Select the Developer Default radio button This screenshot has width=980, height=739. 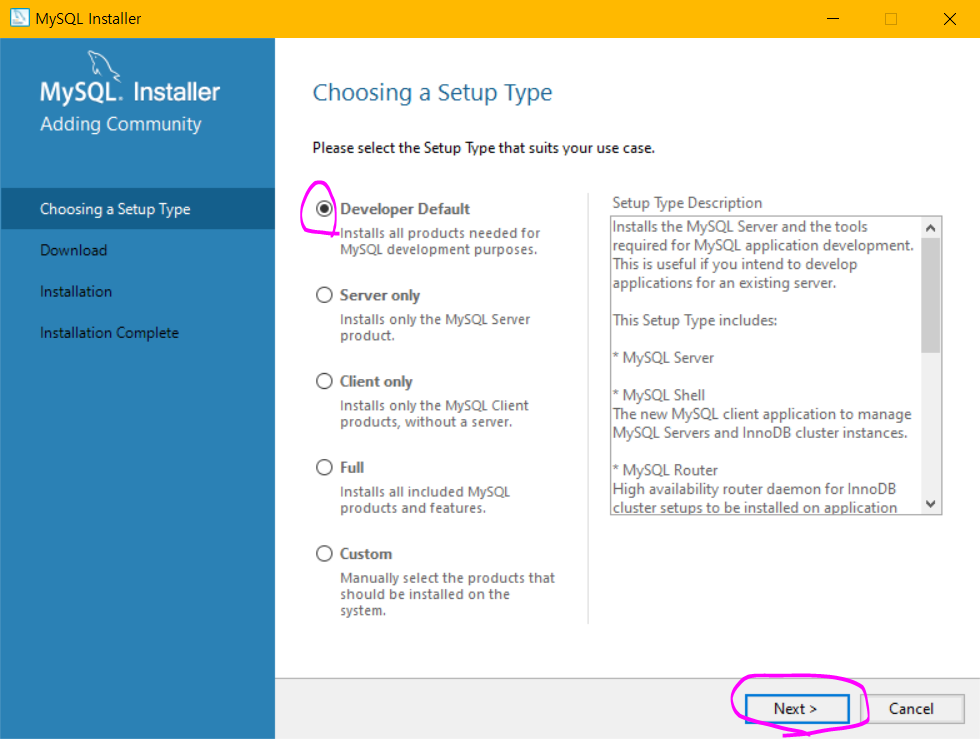(x=324, y=209)
